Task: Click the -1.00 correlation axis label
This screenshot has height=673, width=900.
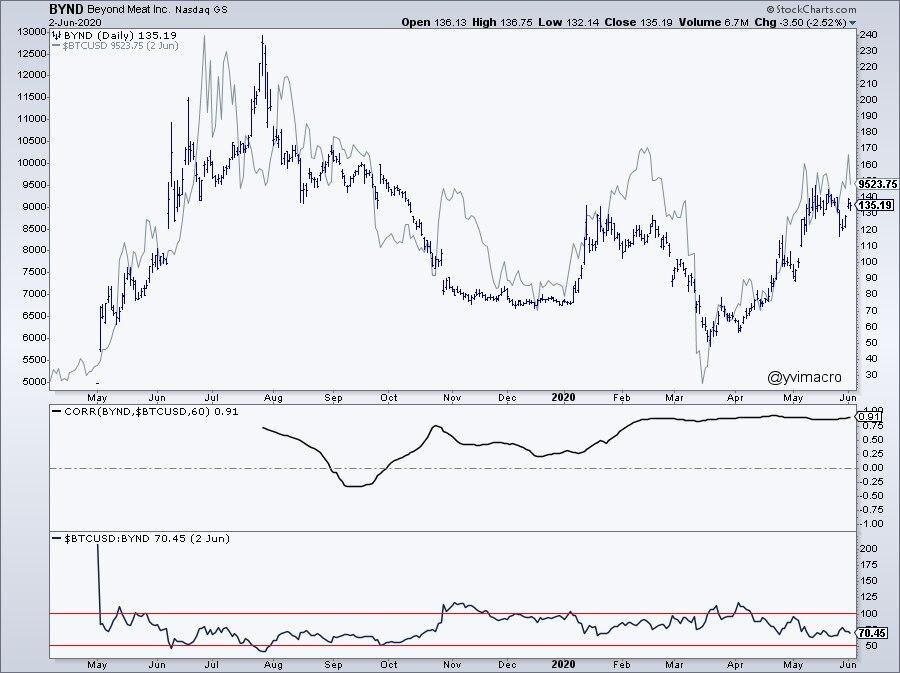Action: pos(871,524)
